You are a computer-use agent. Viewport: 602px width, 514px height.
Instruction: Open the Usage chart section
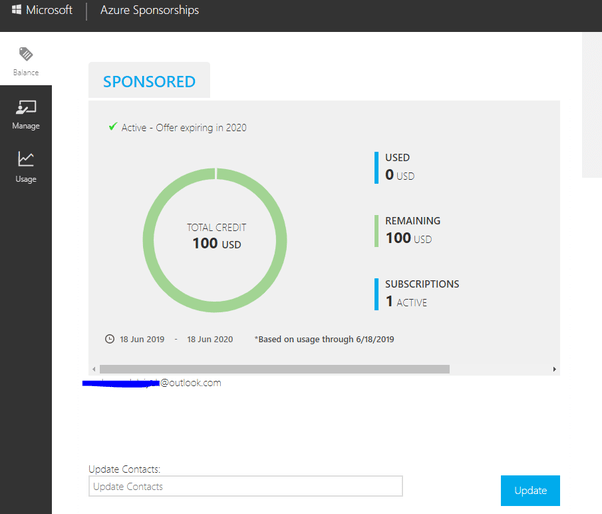click(26, 167)
